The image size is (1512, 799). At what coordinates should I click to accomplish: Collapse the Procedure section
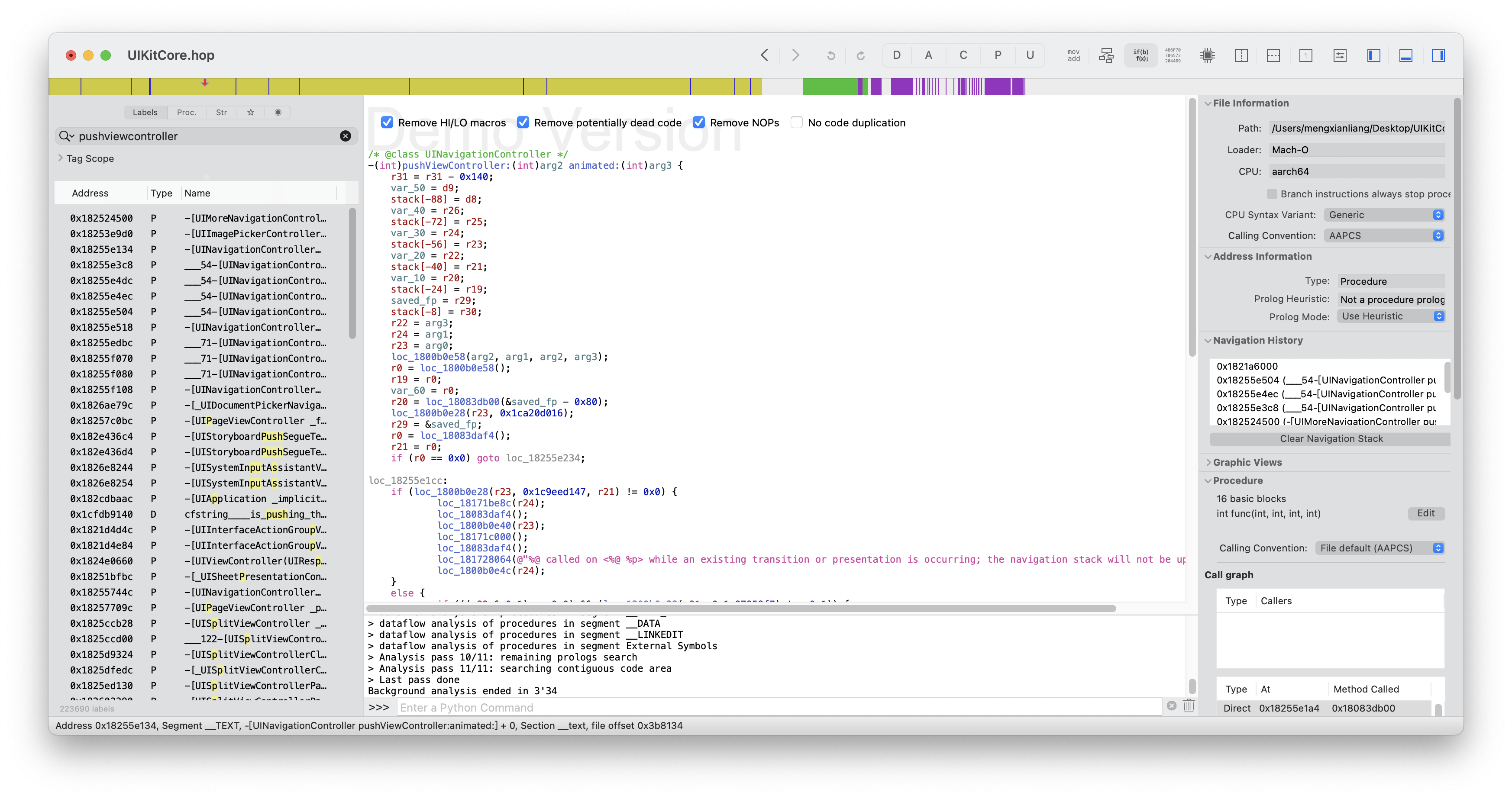point(1208,480)
